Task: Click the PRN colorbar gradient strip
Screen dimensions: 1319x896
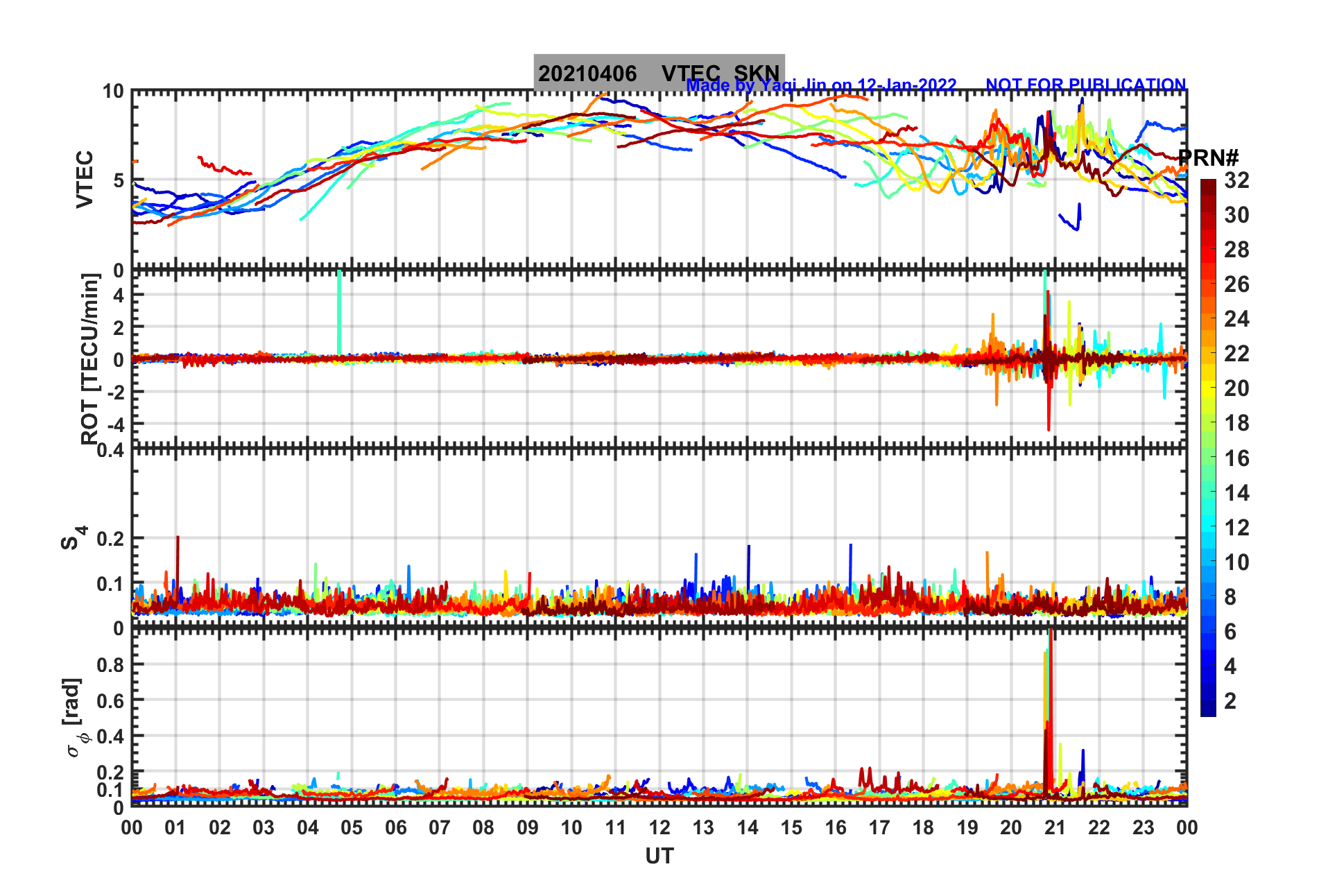Action: point(1208,448)
